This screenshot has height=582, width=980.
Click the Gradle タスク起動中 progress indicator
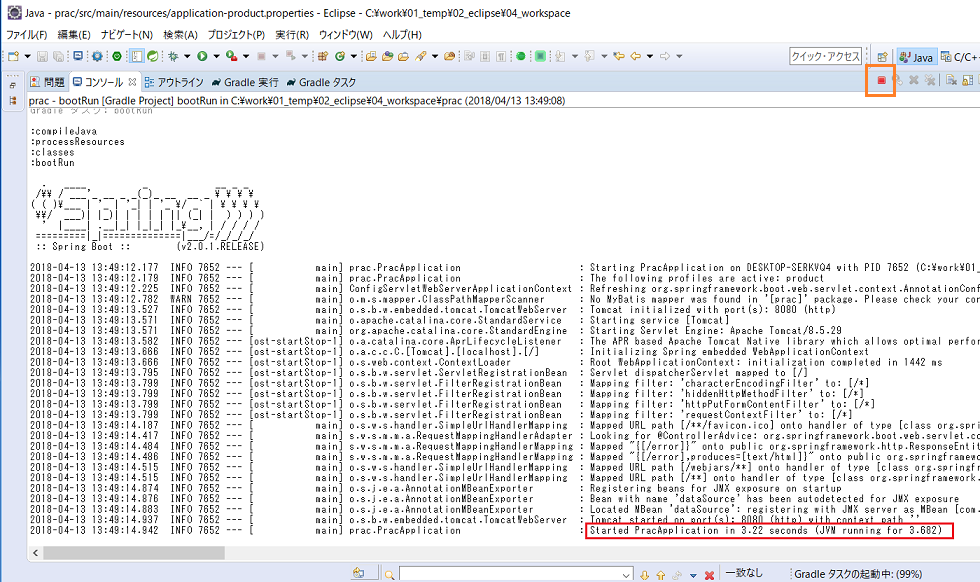click(860, 571)
